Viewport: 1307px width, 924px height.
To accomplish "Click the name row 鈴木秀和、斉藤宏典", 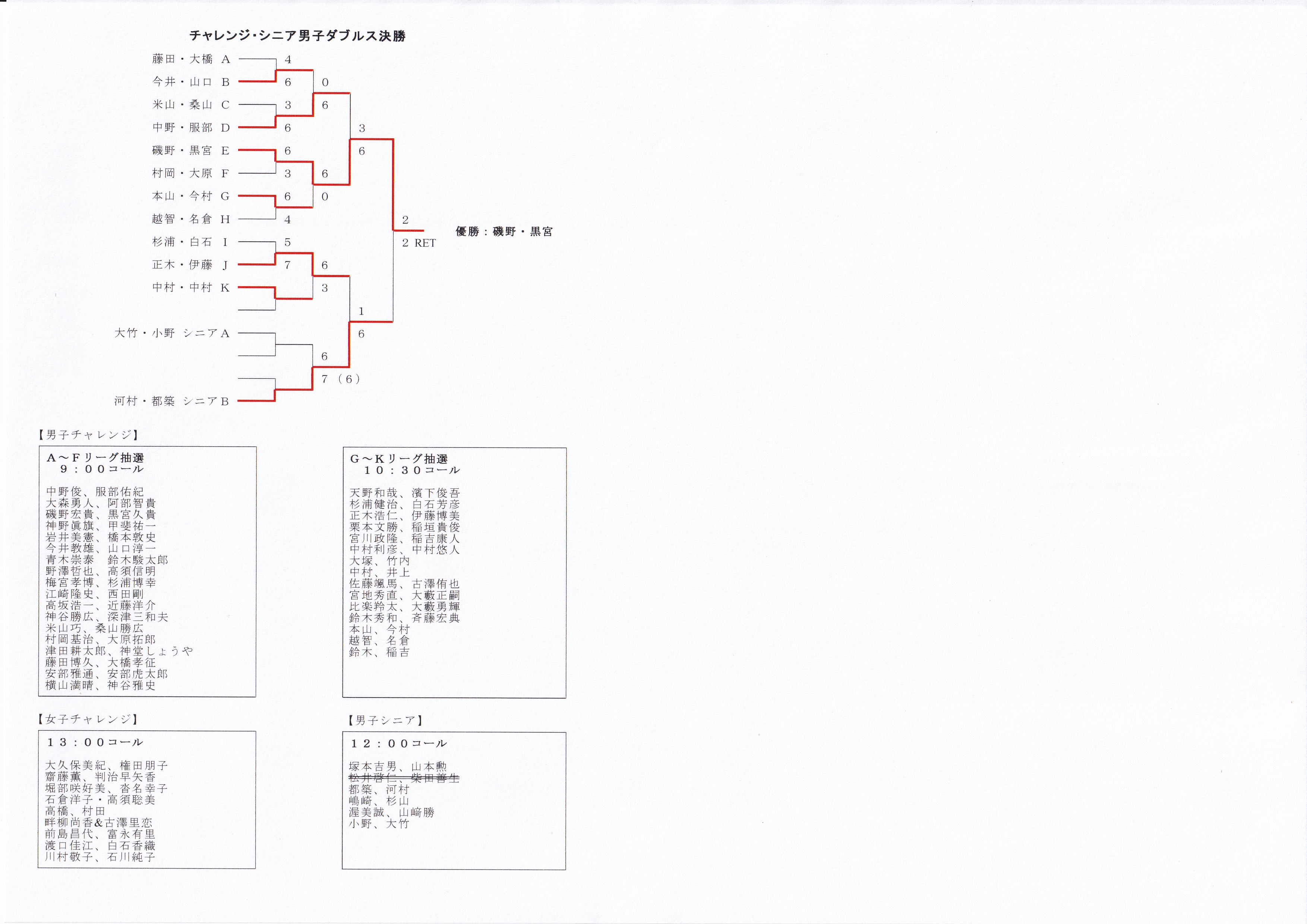I will pyautogui.click(x=405, y=618).
